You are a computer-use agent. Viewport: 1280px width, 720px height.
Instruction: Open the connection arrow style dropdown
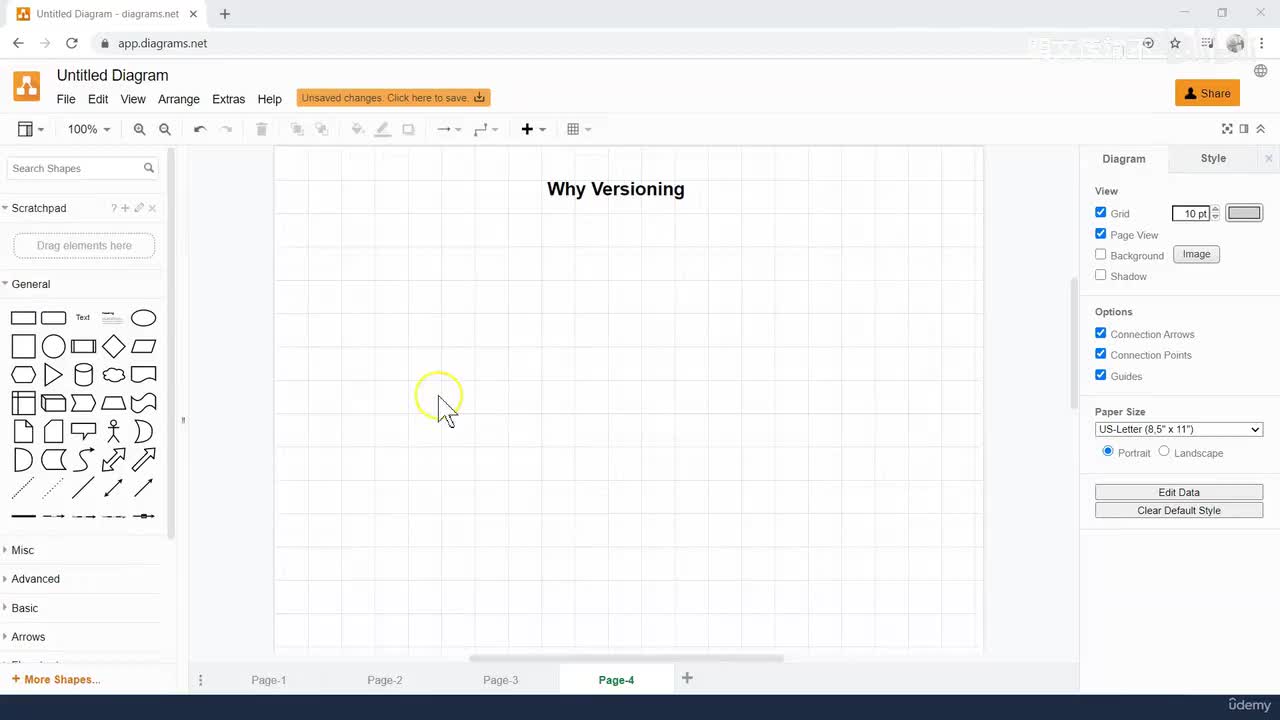coord(449,129)
